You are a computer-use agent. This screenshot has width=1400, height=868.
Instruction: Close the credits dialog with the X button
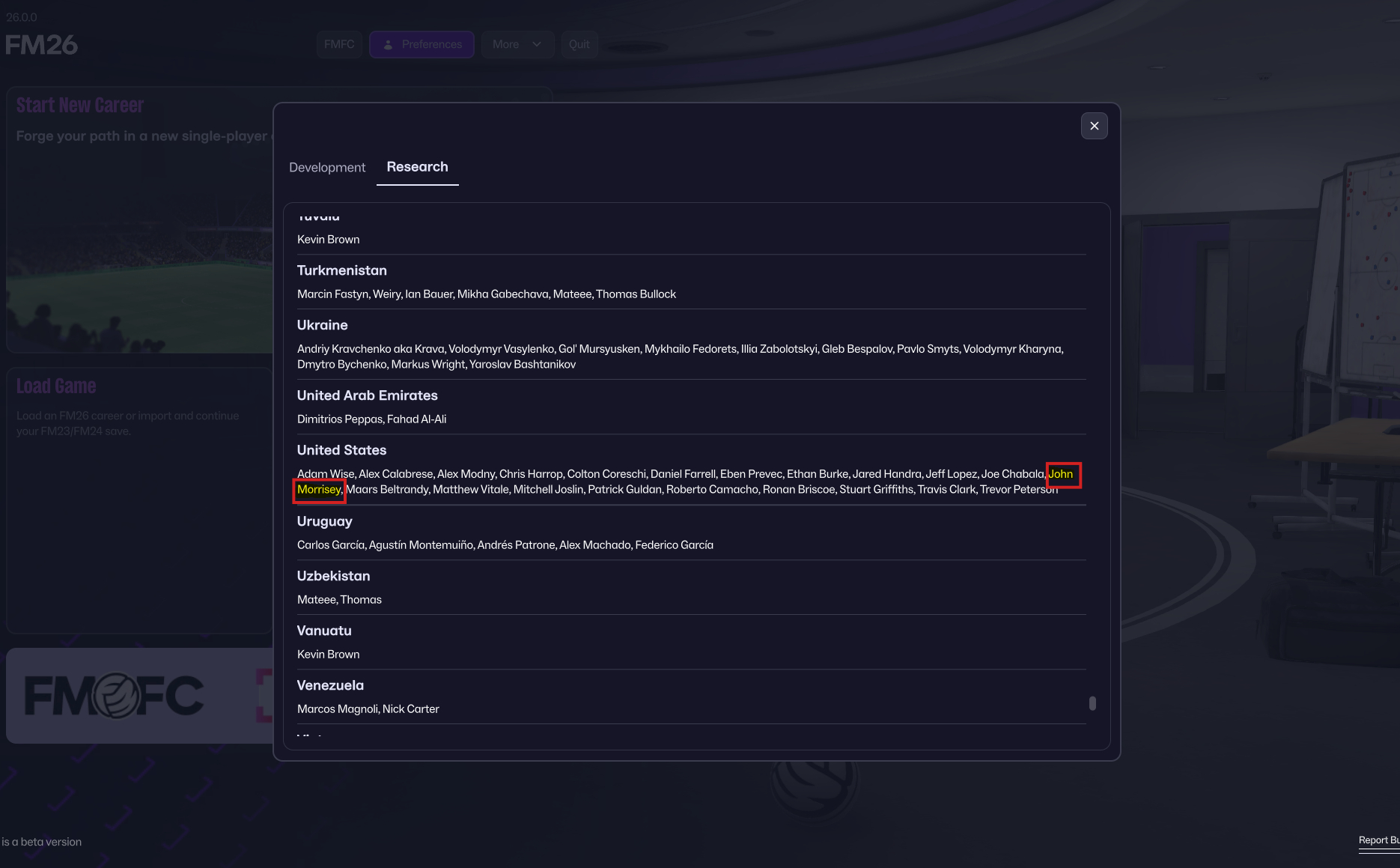coord(1094,126)
